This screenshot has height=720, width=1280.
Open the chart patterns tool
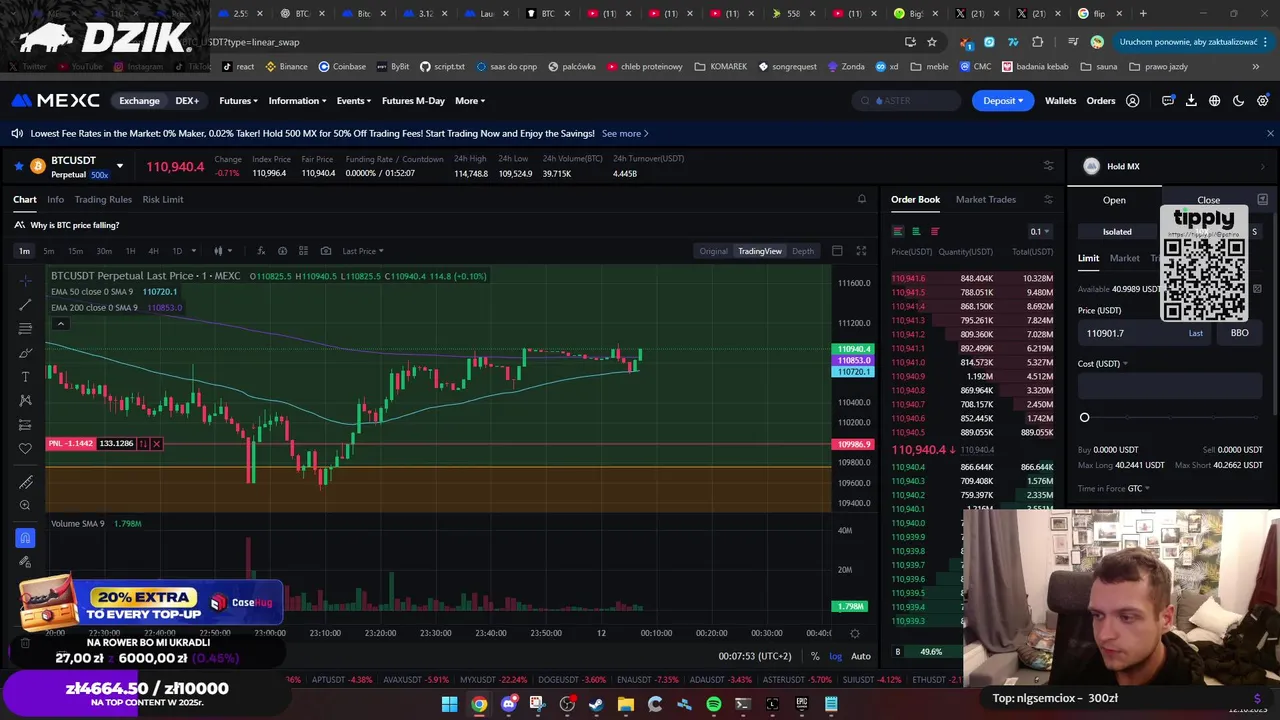tap(25, 401)
